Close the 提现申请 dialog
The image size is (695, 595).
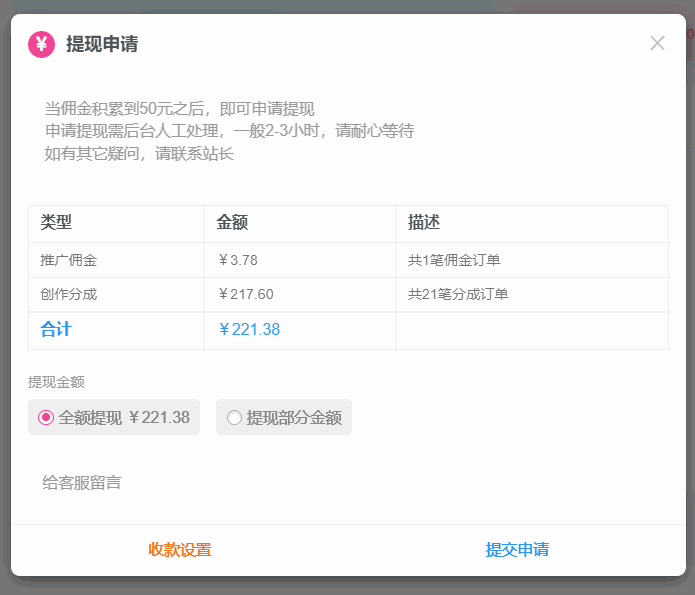(x=657, y=43)
